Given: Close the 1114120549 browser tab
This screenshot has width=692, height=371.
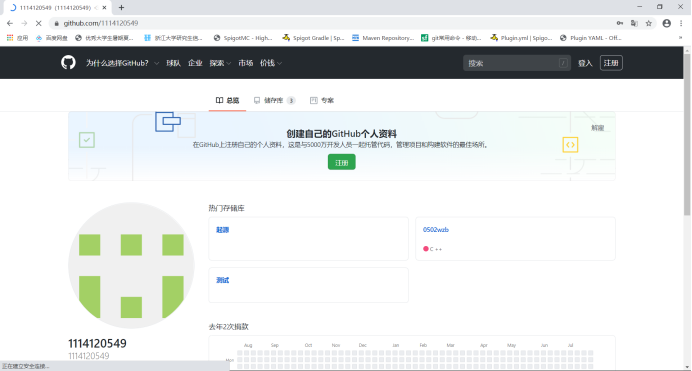Looking at the screenshot, I should point(104,7).
